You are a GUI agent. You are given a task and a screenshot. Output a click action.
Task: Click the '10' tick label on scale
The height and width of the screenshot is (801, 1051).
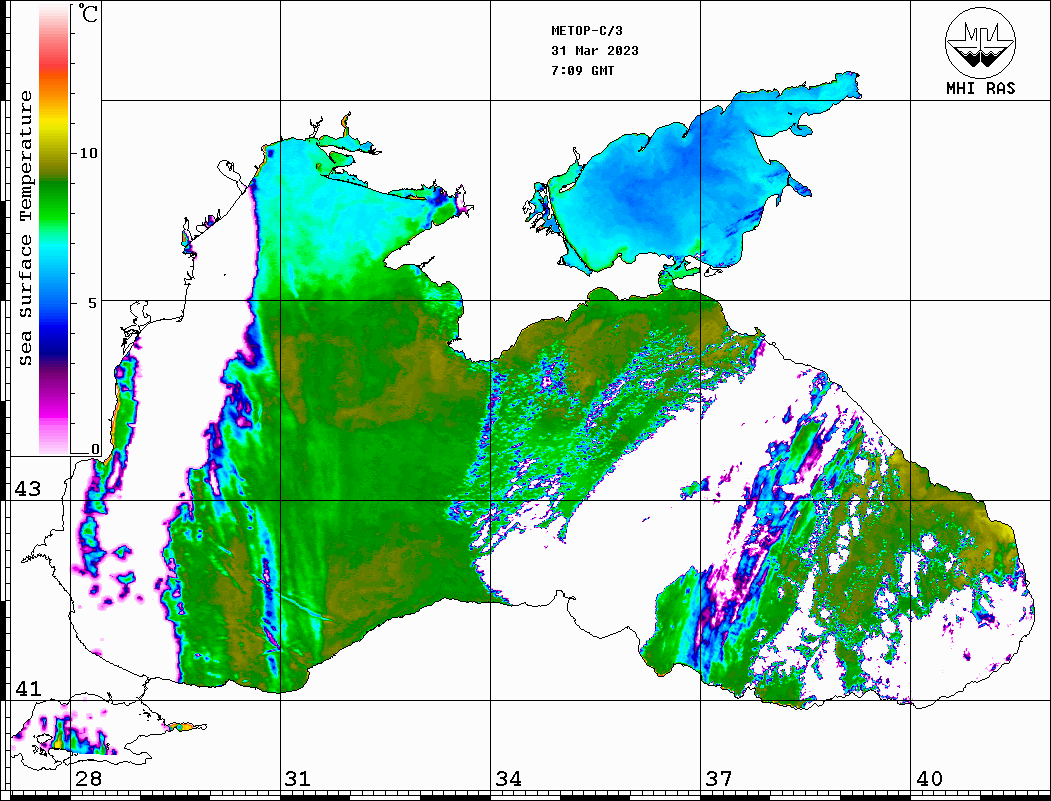(88, 153)
